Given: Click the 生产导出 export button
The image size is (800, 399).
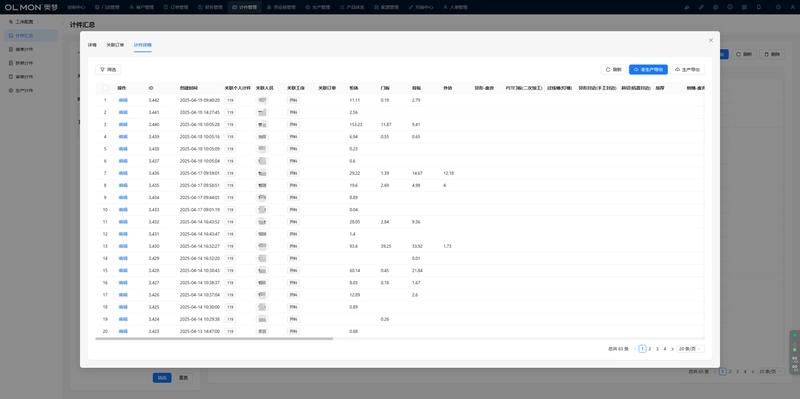Looking at the screenshot, I should (x=687, y=69).
